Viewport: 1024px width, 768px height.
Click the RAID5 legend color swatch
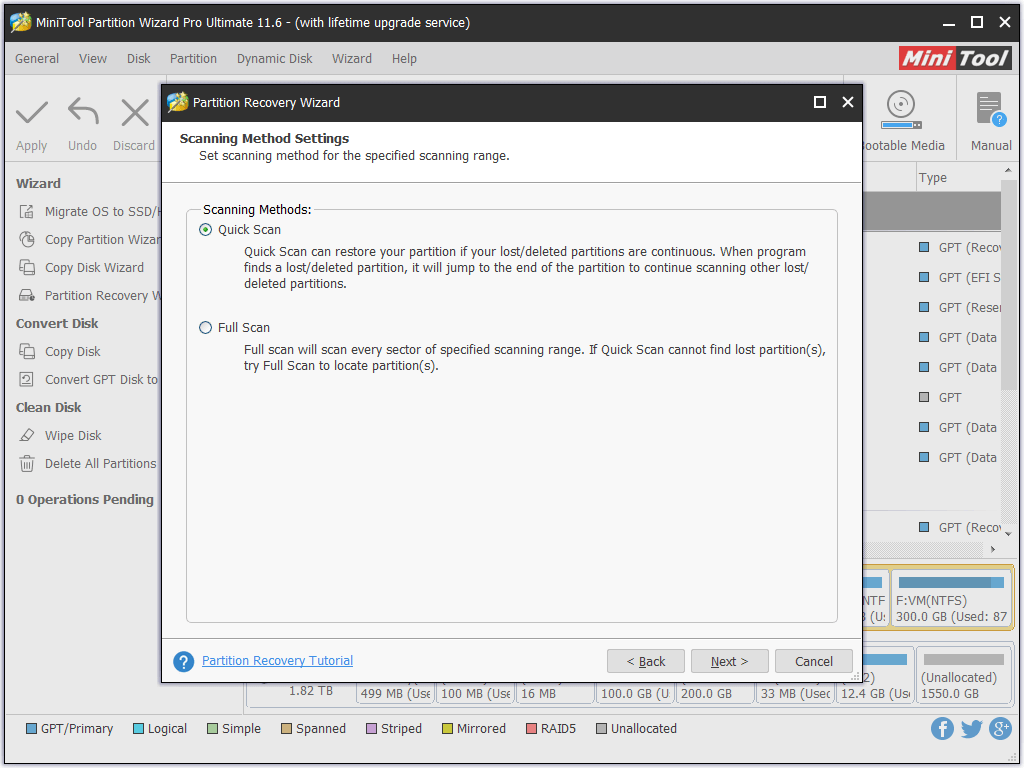click(x=532, y=729)
